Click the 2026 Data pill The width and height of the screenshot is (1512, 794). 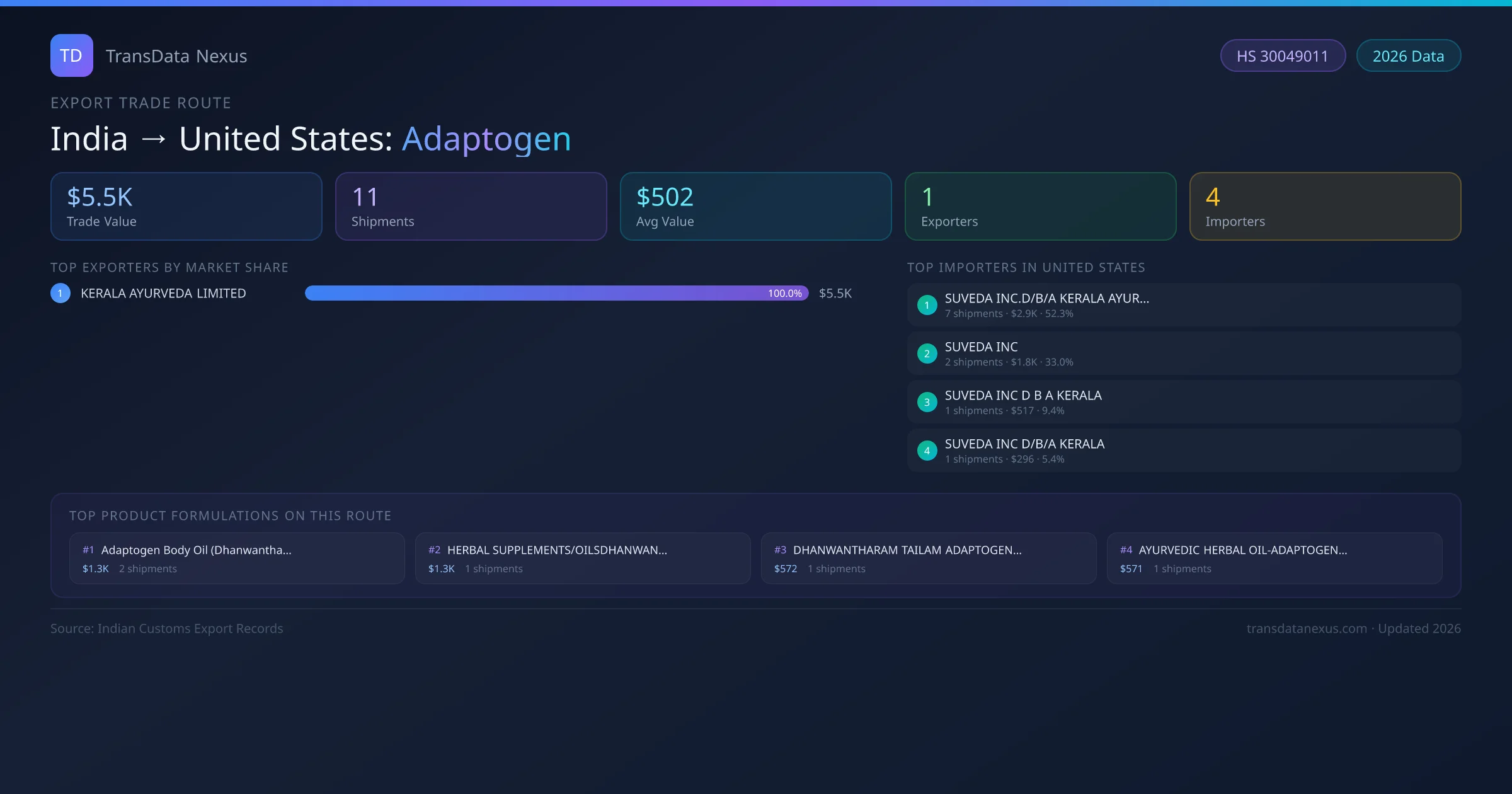click(1408, 56)
